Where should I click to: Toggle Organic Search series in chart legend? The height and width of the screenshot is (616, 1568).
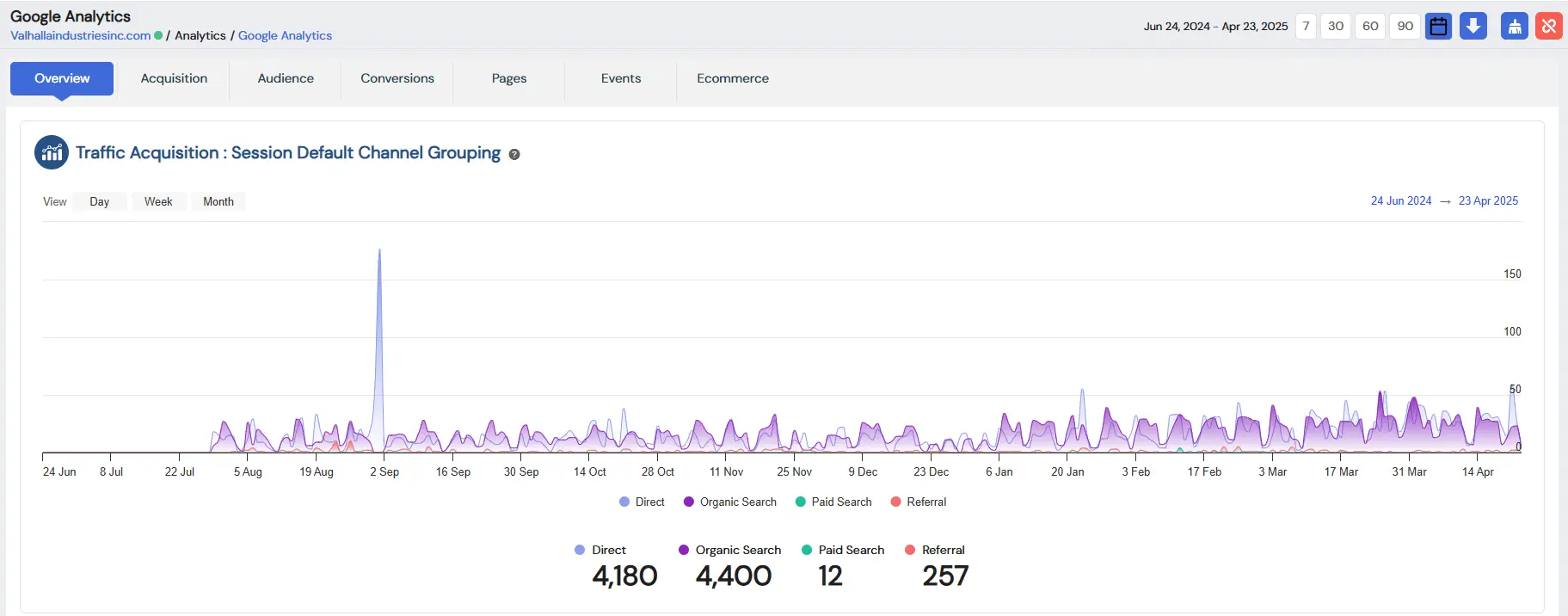(x=729, y=502)
